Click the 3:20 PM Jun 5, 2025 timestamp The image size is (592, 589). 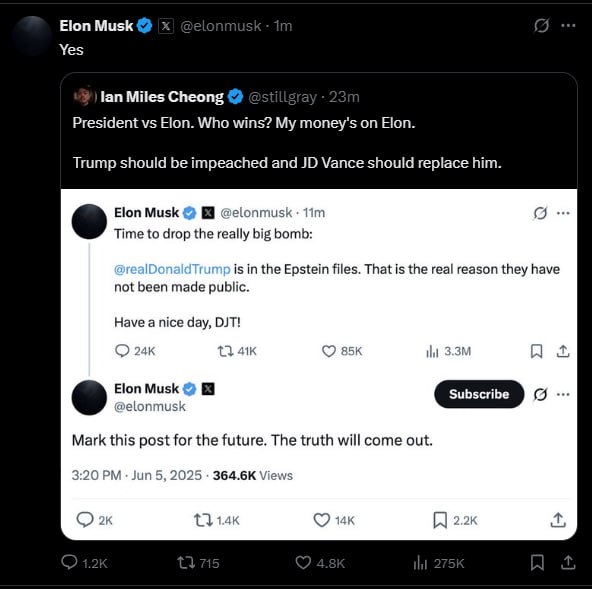coord(137,475)
